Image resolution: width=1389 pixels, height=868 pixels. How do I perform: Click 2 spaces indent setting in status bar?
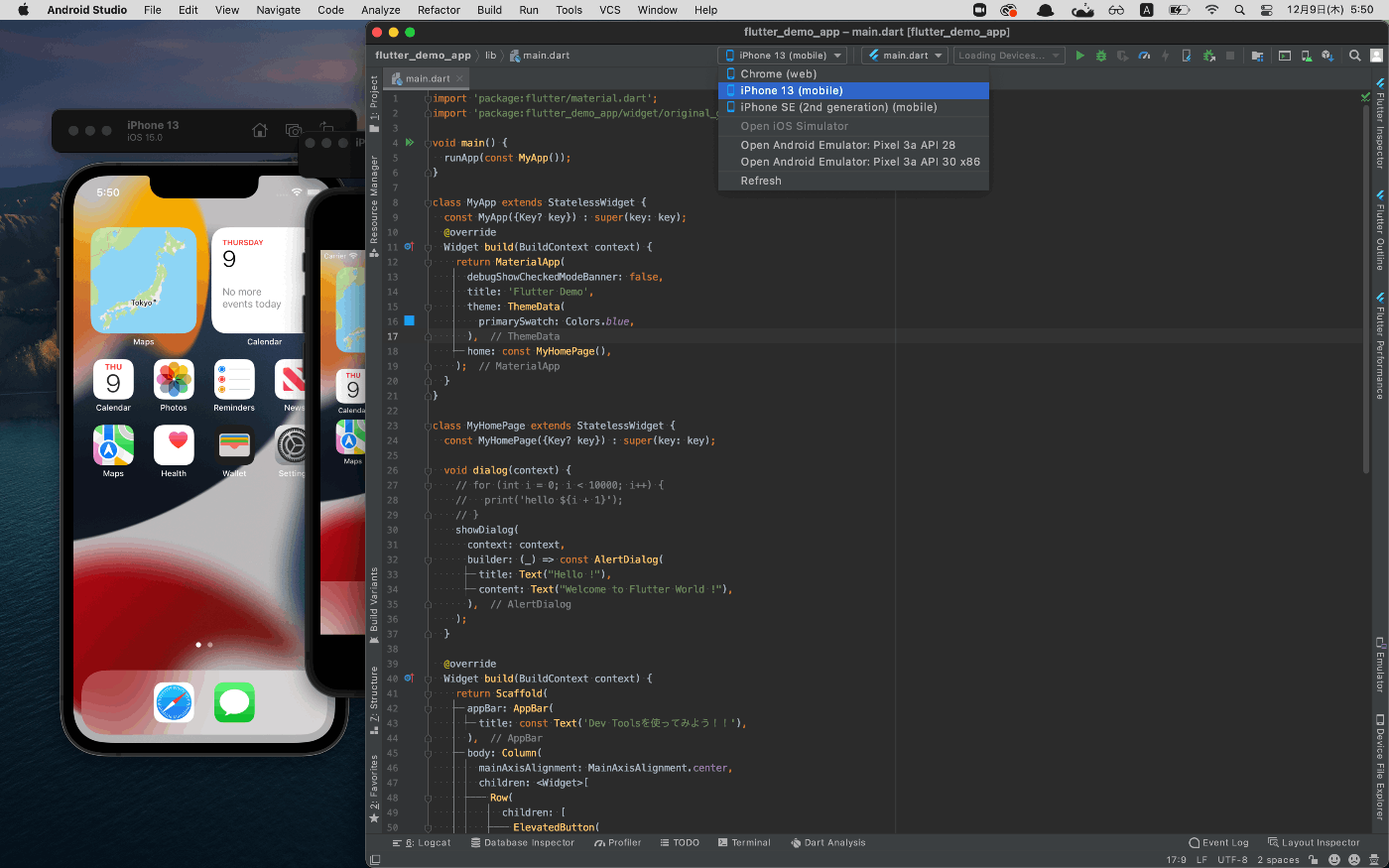[x=1278, y=860]
